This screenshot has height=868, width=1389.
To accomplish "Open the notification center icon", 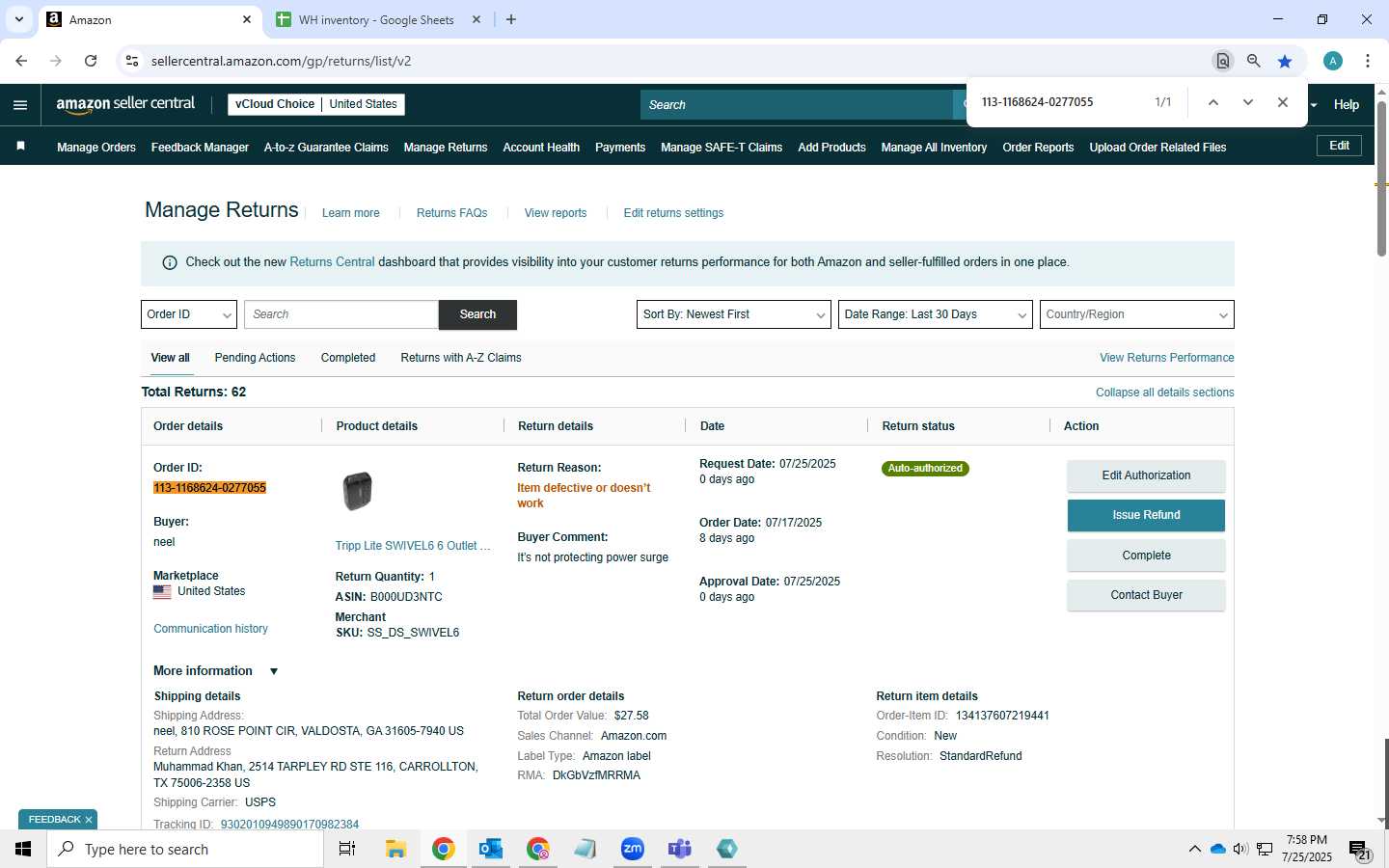I will [1360, 850].
